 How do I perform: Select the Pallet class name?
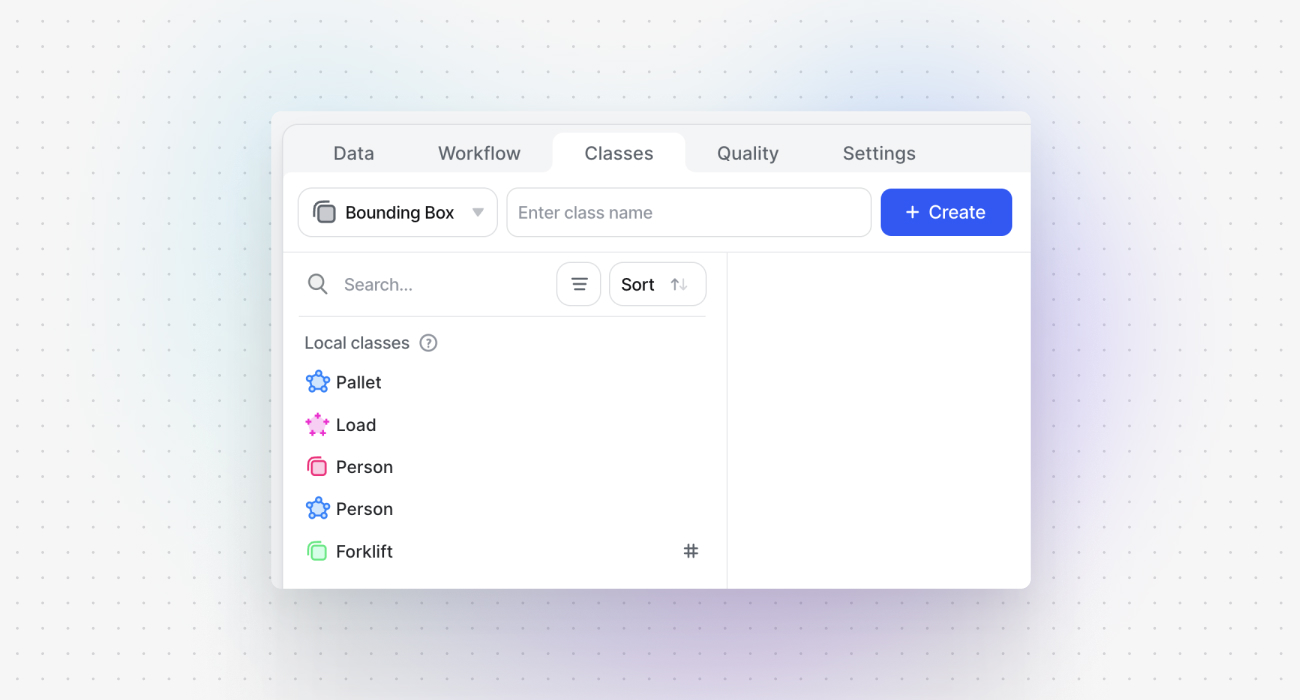point(359,382)
